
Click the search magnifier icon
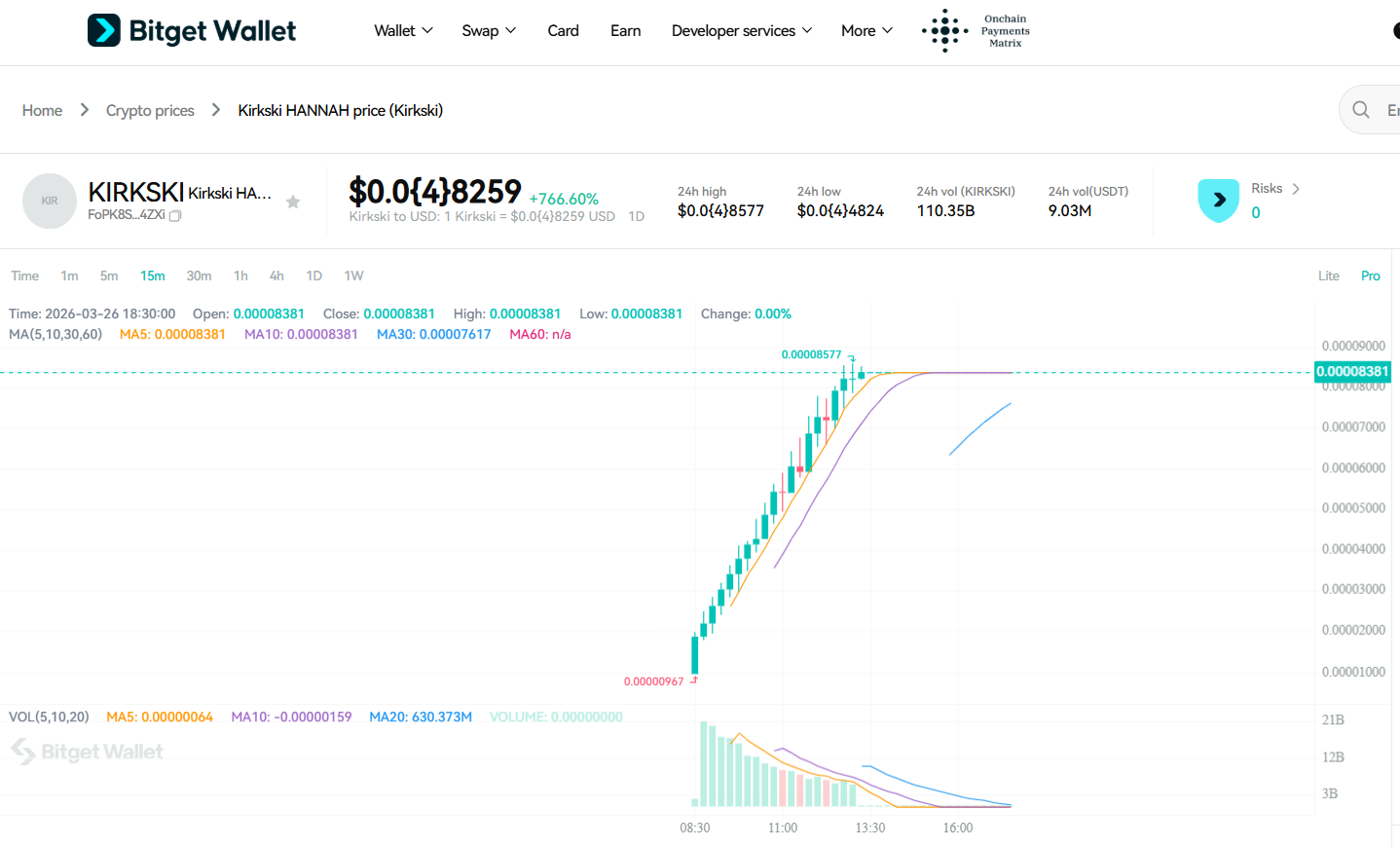(1360, 109)
